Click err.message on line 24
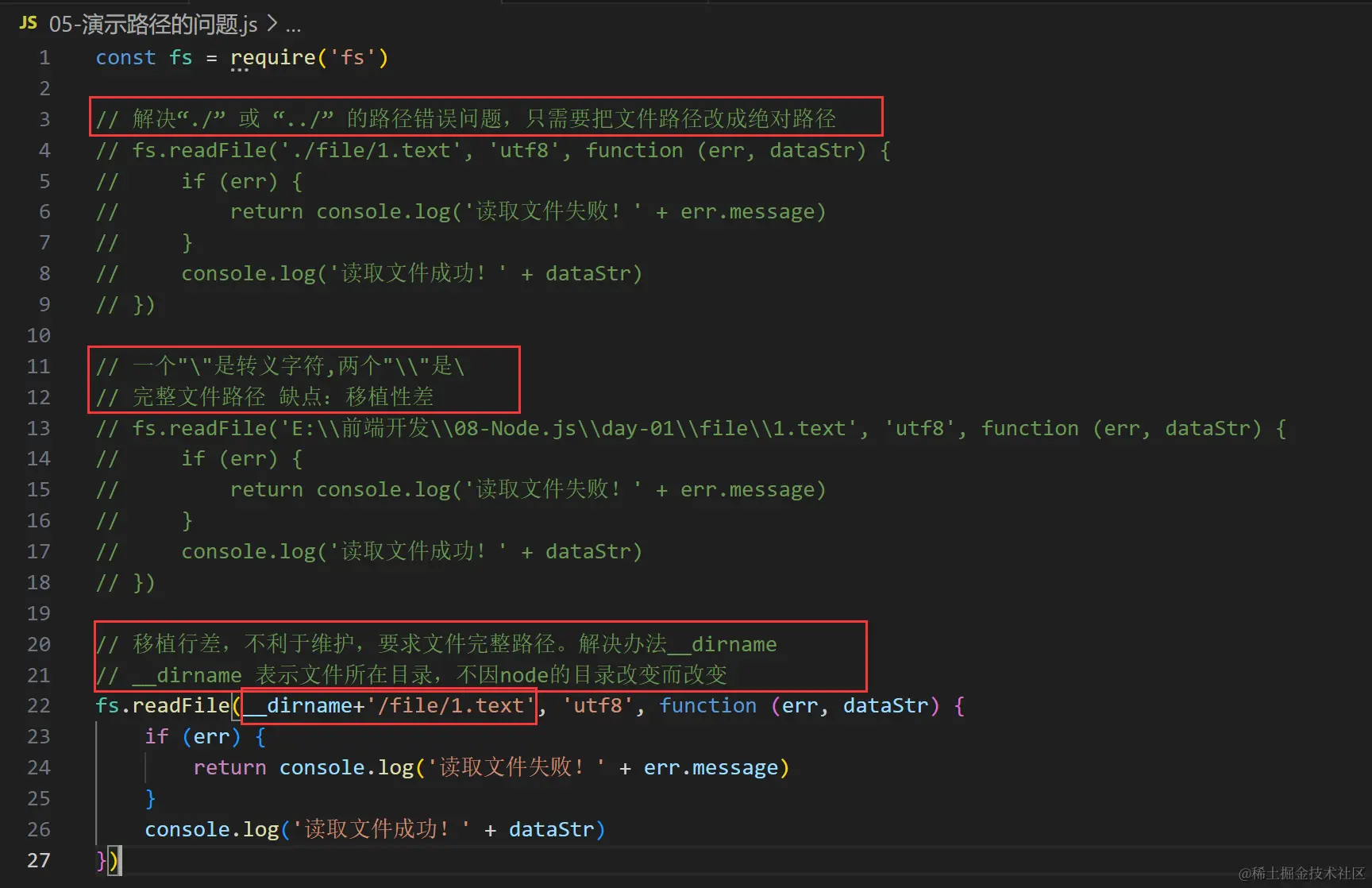Image resolution: width=1372 pixels, height=888 pixels. pos(711,767)
